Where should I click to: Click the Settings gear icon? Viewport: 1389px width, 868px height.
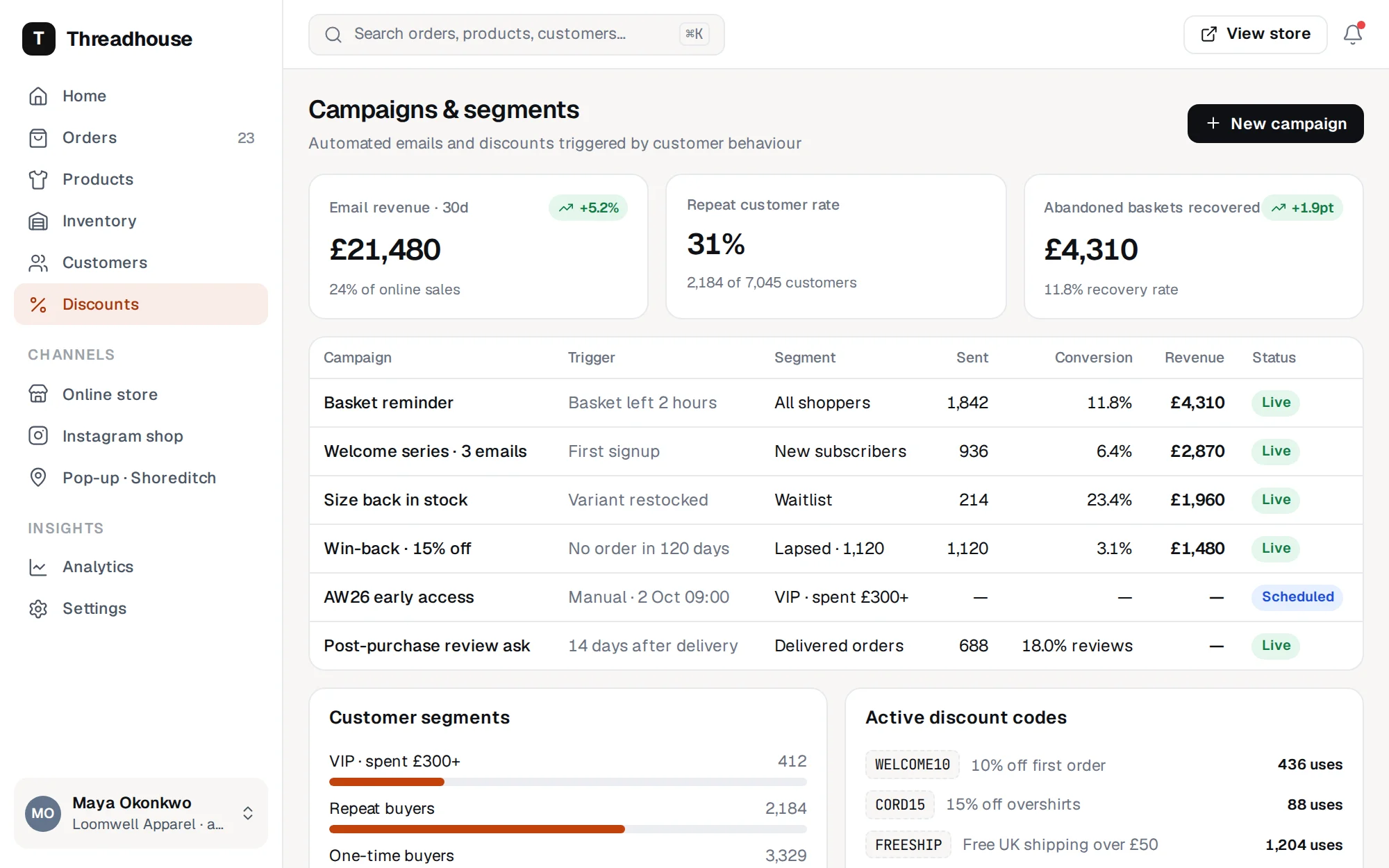pos(38,608)
